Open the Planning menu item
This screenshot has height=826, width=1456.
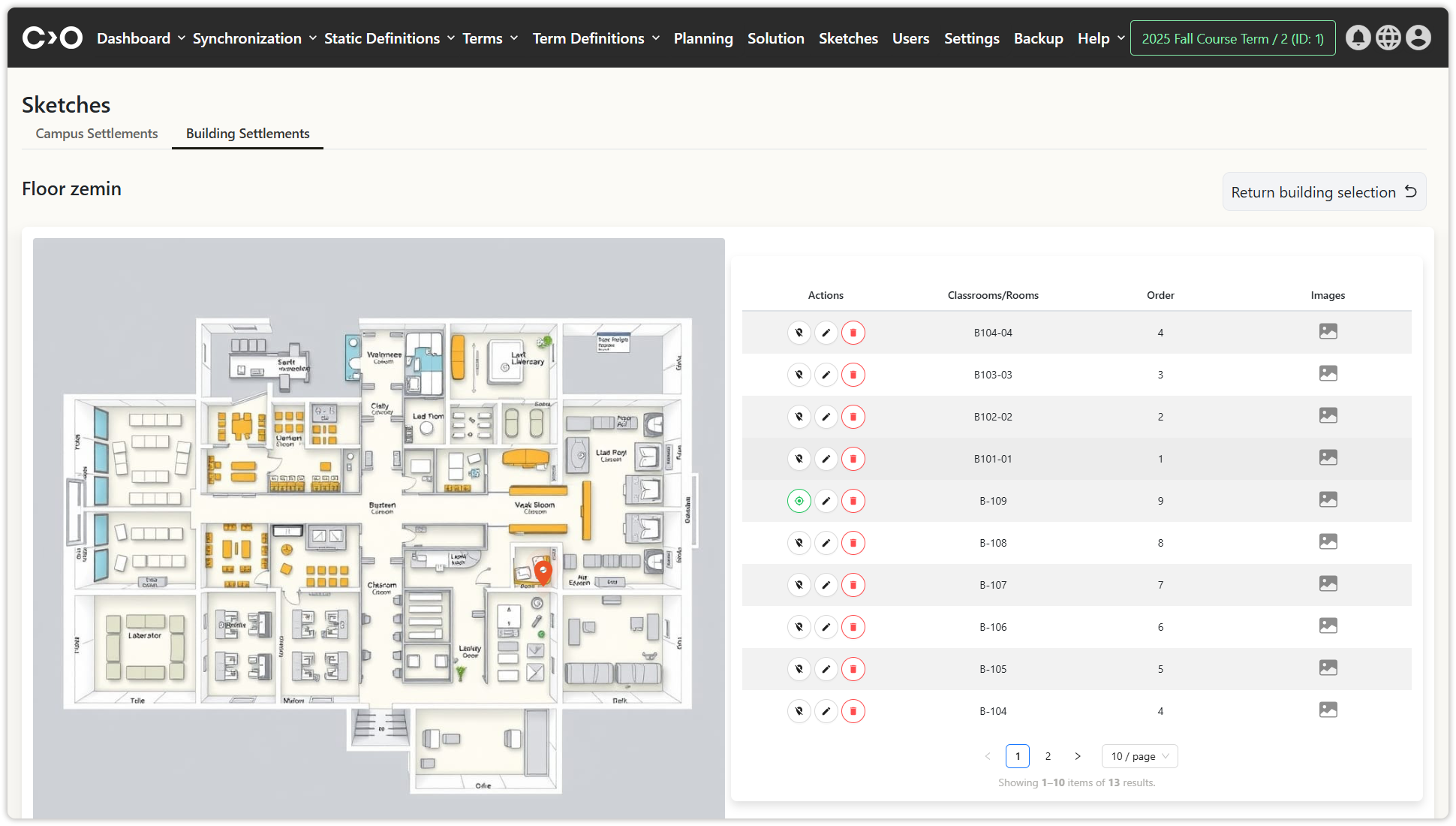point(702,38)
